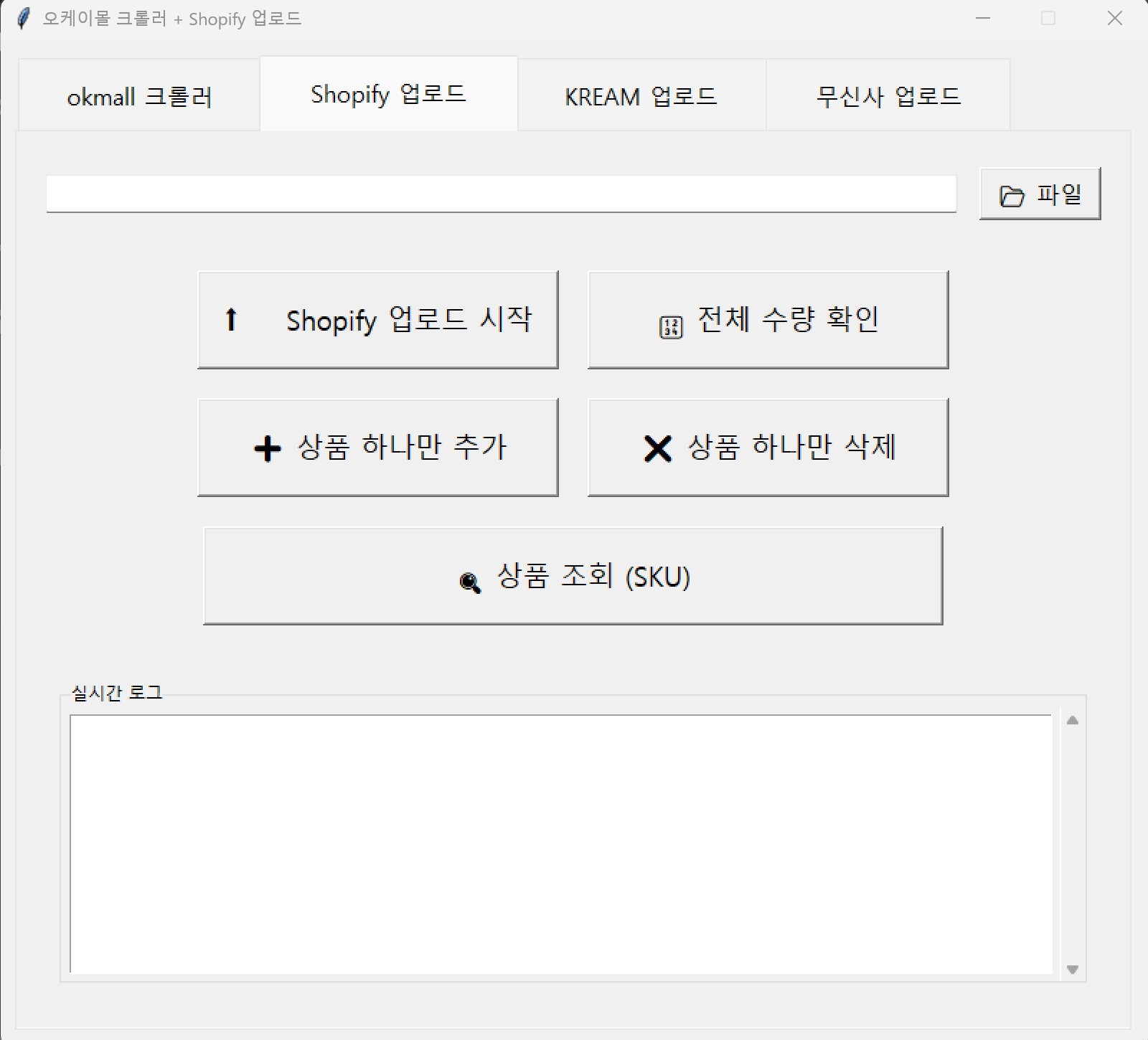Image resolution: width=1148 pixels, height=1040 pixels.
Task: Click the magnifier icon on 상품 조회 button
Action: pyautogui.click(x=470, y=582)
